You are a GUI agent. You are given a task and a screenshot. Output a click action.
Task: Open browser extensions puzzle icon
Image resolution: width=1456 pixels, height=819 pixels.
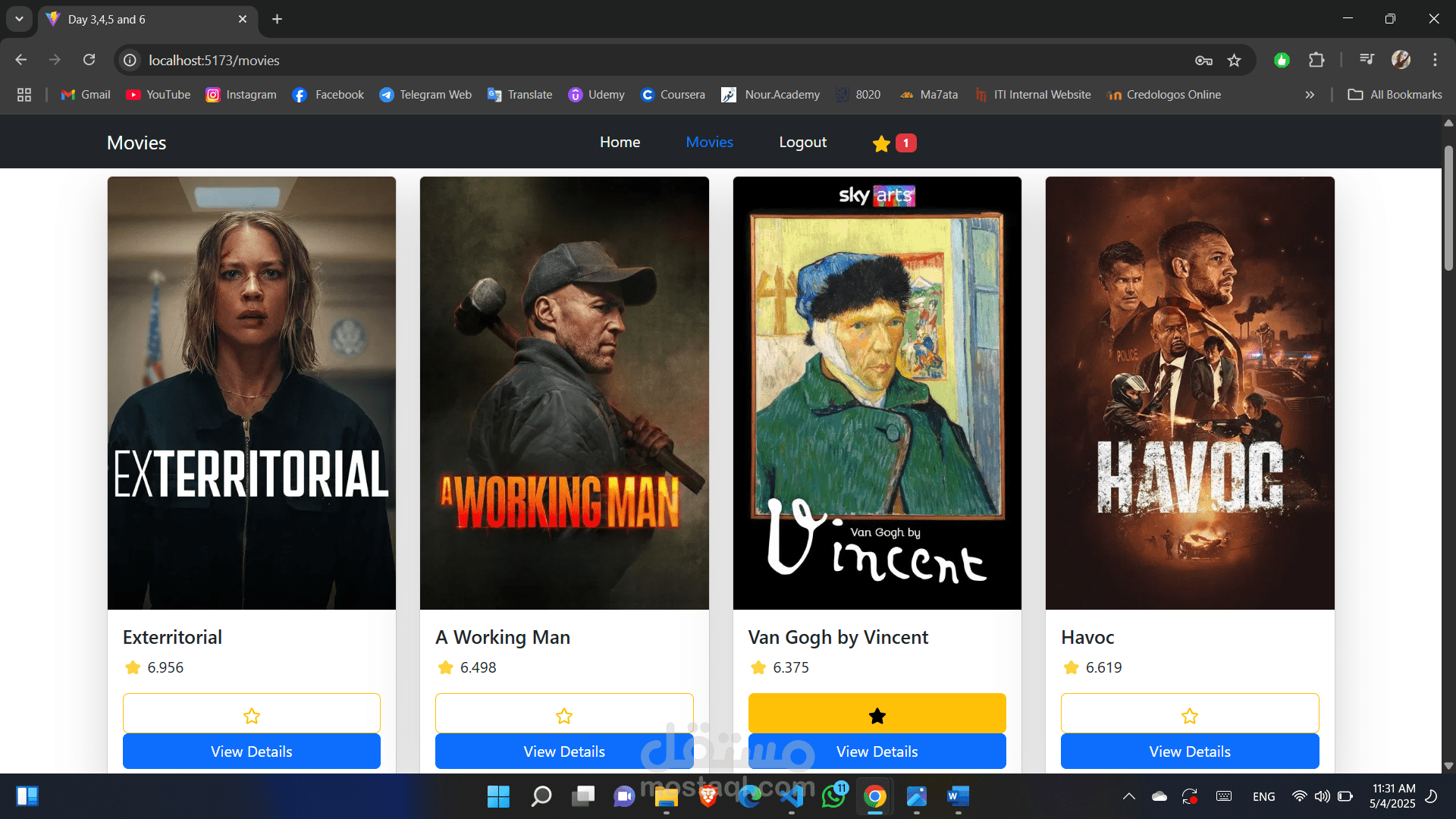tap(1316, 61)
